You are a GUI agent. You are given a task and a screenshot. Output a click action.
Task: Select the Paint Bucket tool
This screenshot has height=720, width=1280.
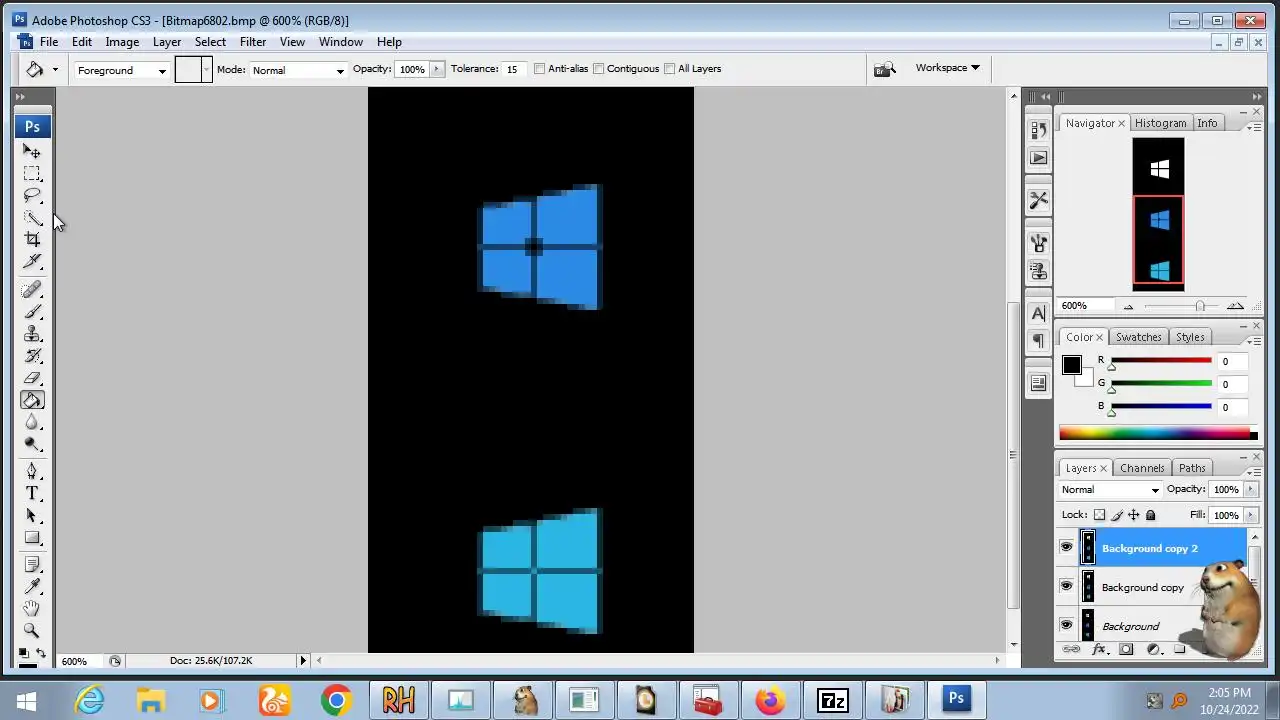pos(32,400)
